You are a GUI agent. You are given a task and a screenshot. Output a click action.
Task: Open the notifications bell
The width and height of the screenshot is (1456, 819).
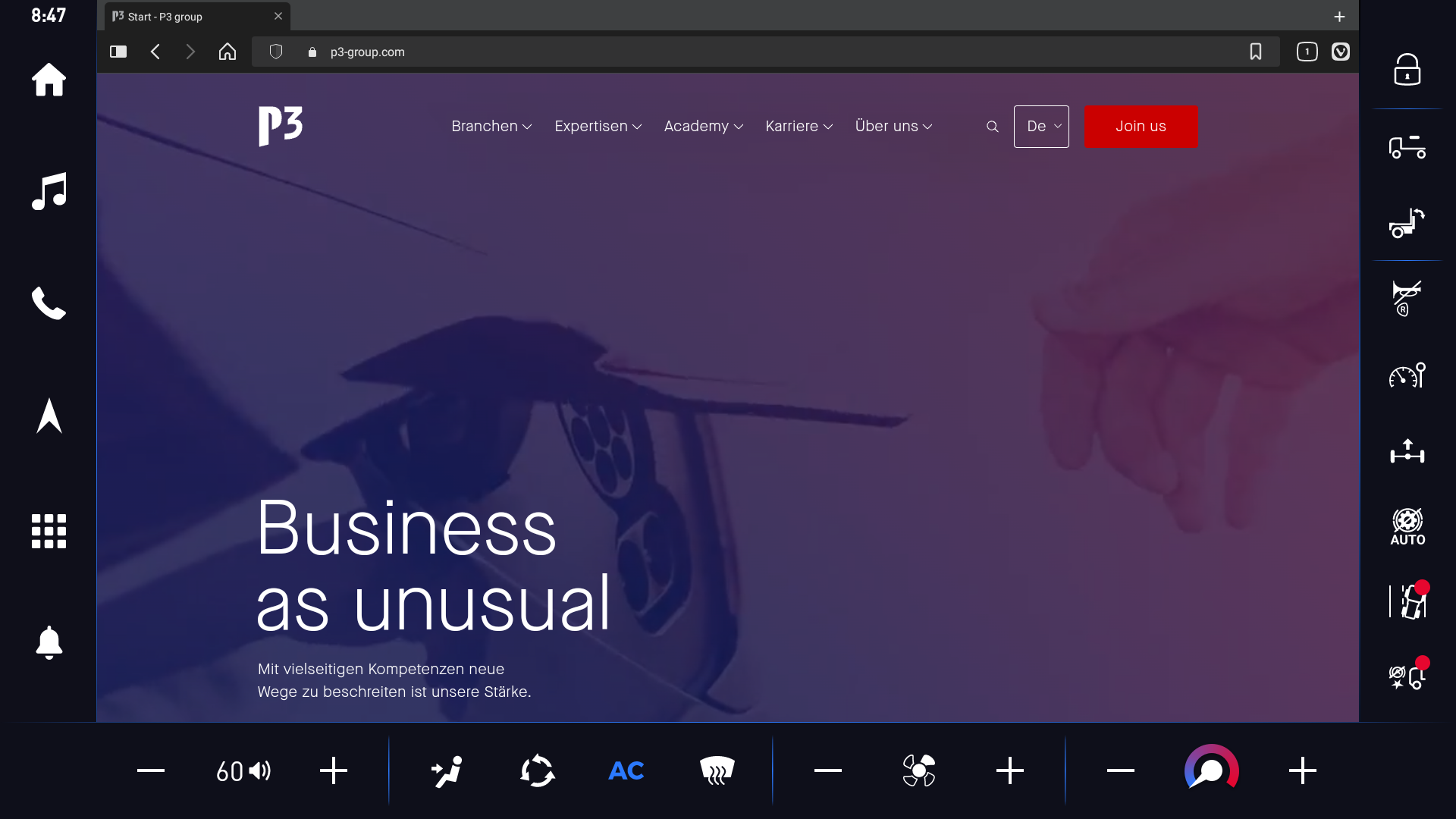tap(49, 643)
